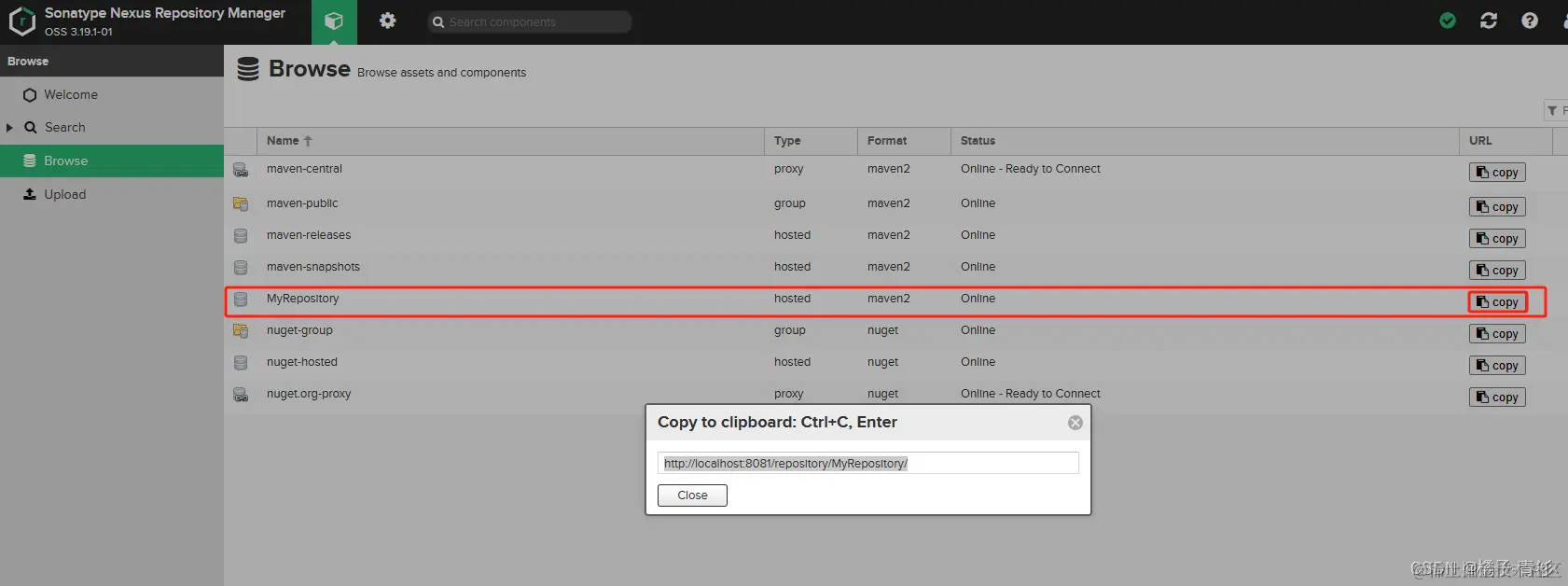This screenshot has width=1568, height=586.
Task: Close the Copy to clipboard dialog via X
Action: tap(1075, 423)
